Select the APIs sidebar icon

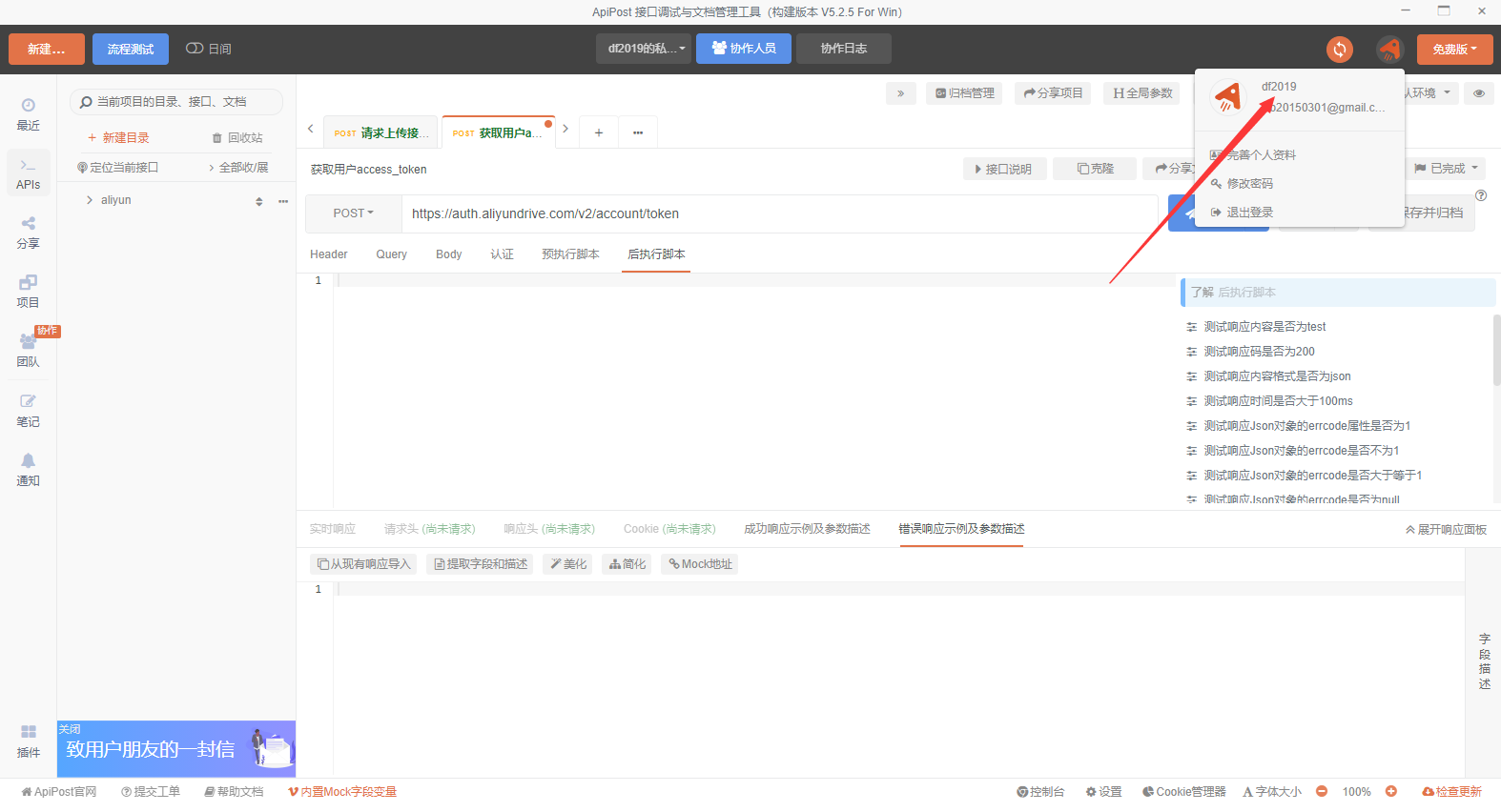[29, 173]
